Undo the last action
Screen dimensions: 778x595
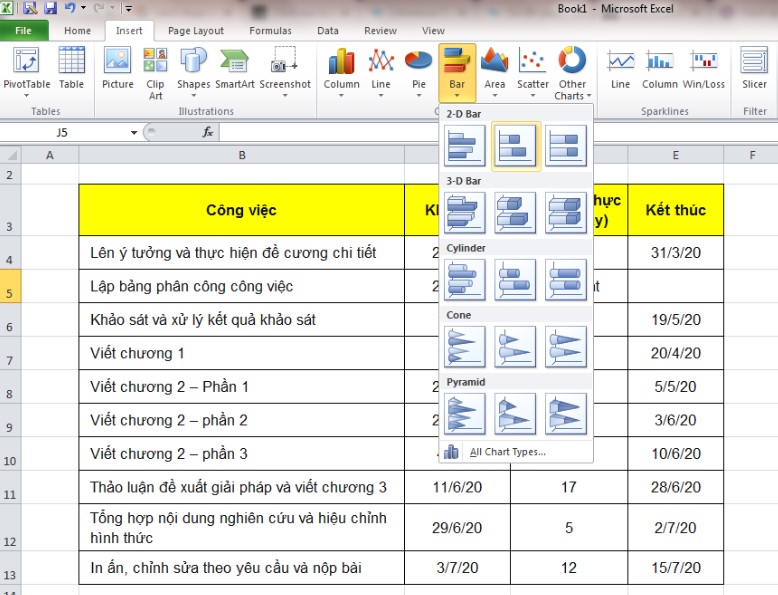tap(70, 8)
